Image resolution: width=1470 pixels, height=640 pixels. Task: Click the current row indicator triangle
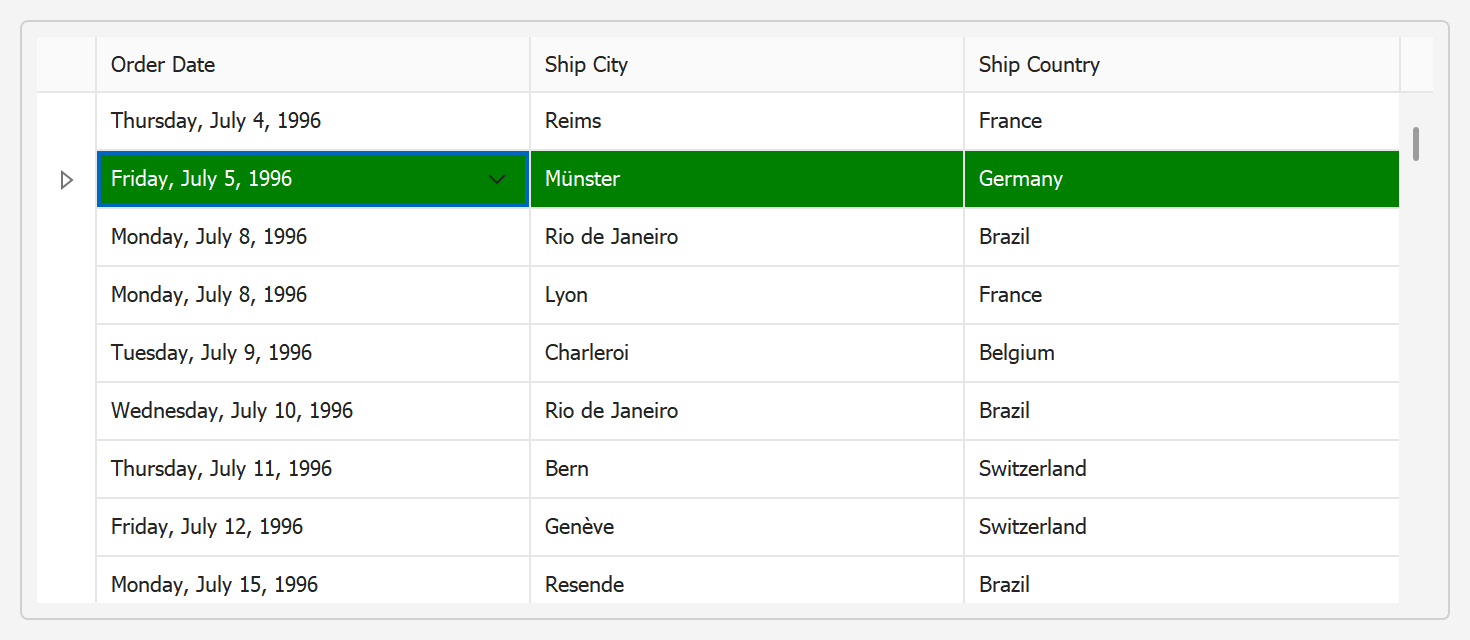(x=66, y=180)
